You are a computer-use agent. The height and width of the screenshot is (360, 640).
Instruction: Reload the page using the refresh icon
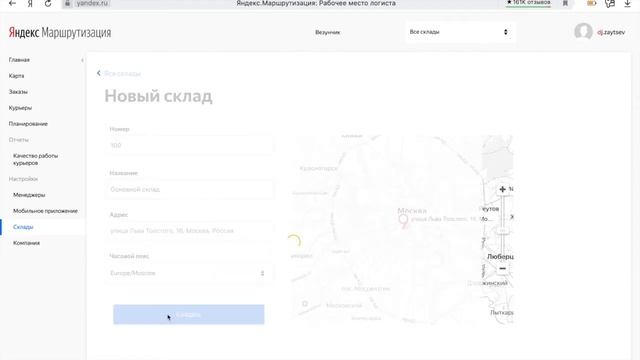point(48,3)
